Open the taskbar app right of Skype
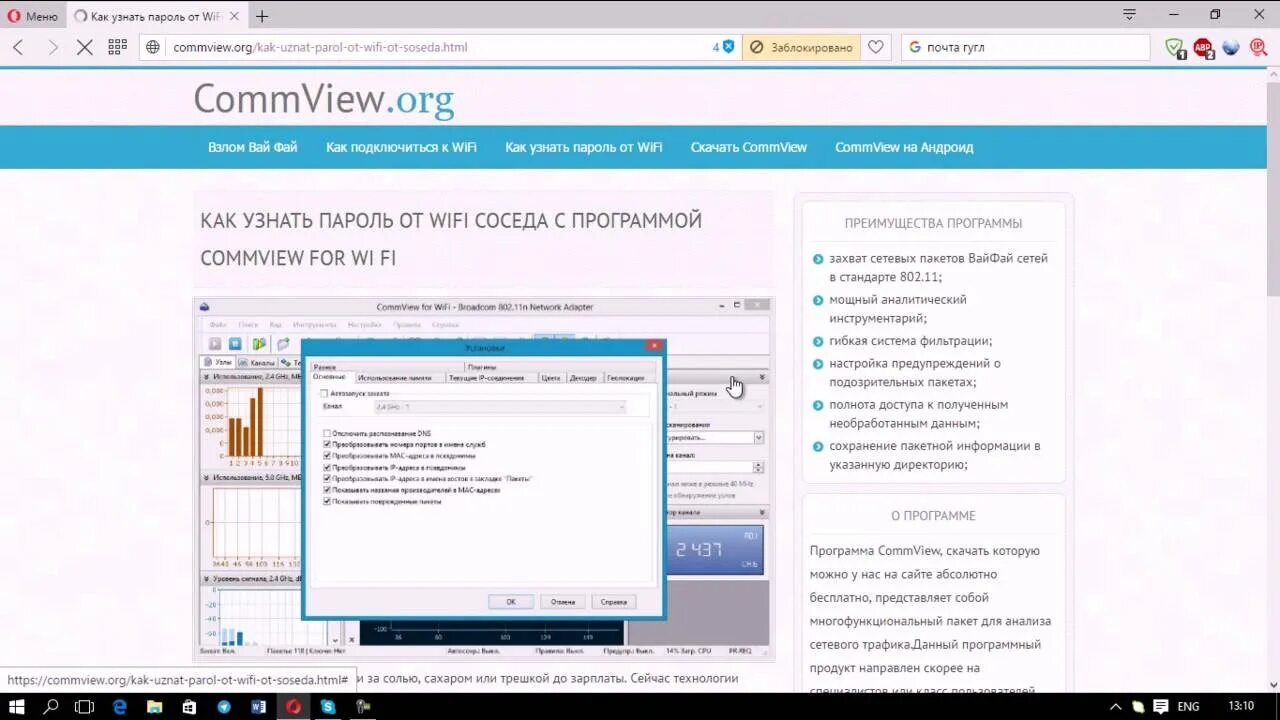1280x720 pixels. click(x=363, y=706)
